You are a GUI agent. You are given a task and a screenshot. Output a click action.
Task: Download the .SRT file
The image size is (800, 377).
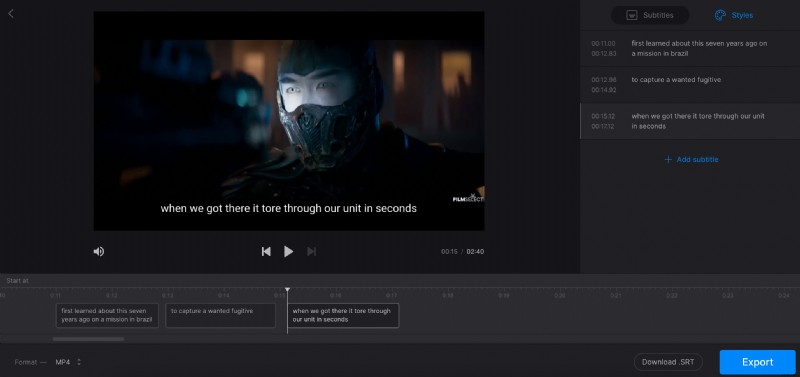pos(668,362)
